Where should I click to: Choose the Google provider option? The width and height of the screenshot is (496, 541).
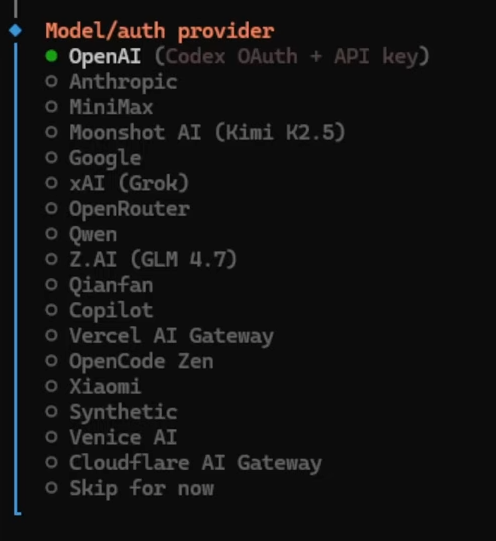click(x=93, y=158)
